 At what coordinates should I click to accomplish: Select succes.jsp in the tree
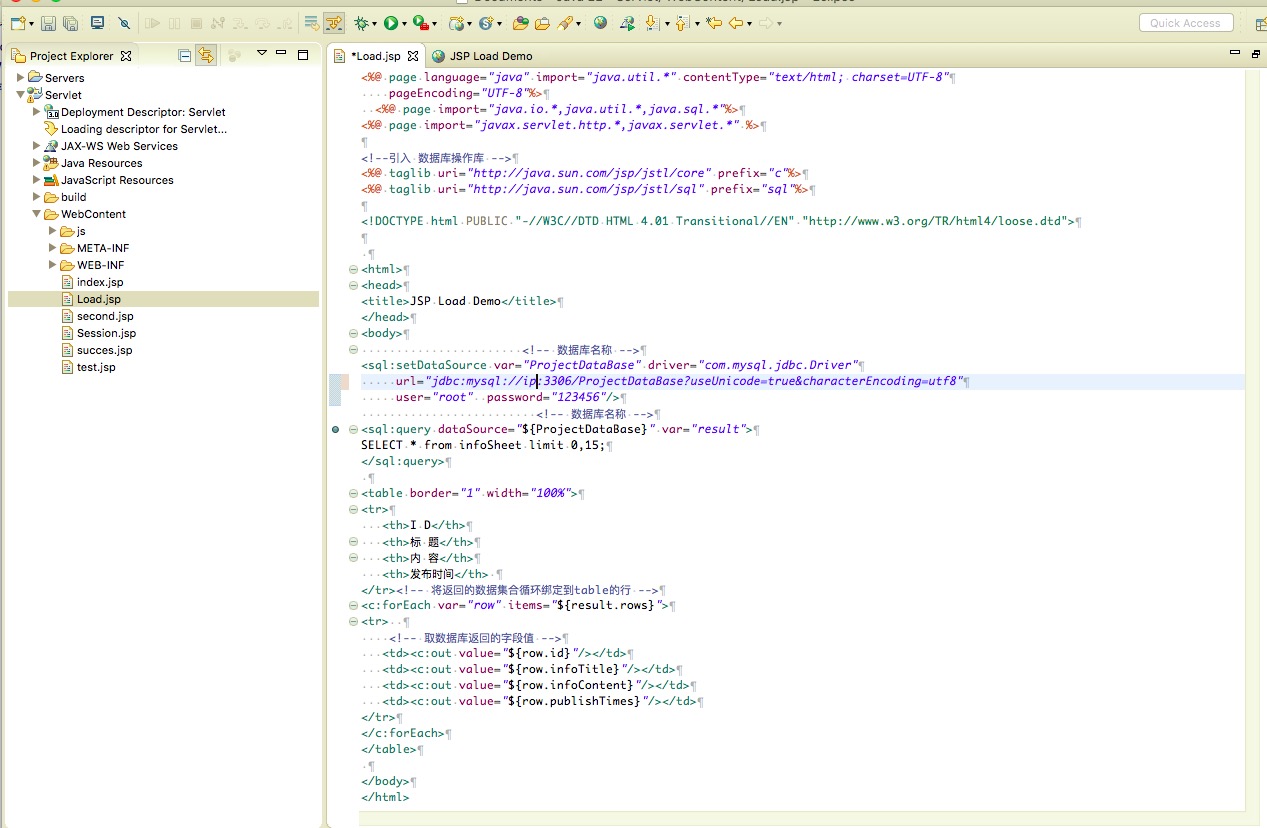(x=96, y=350)
